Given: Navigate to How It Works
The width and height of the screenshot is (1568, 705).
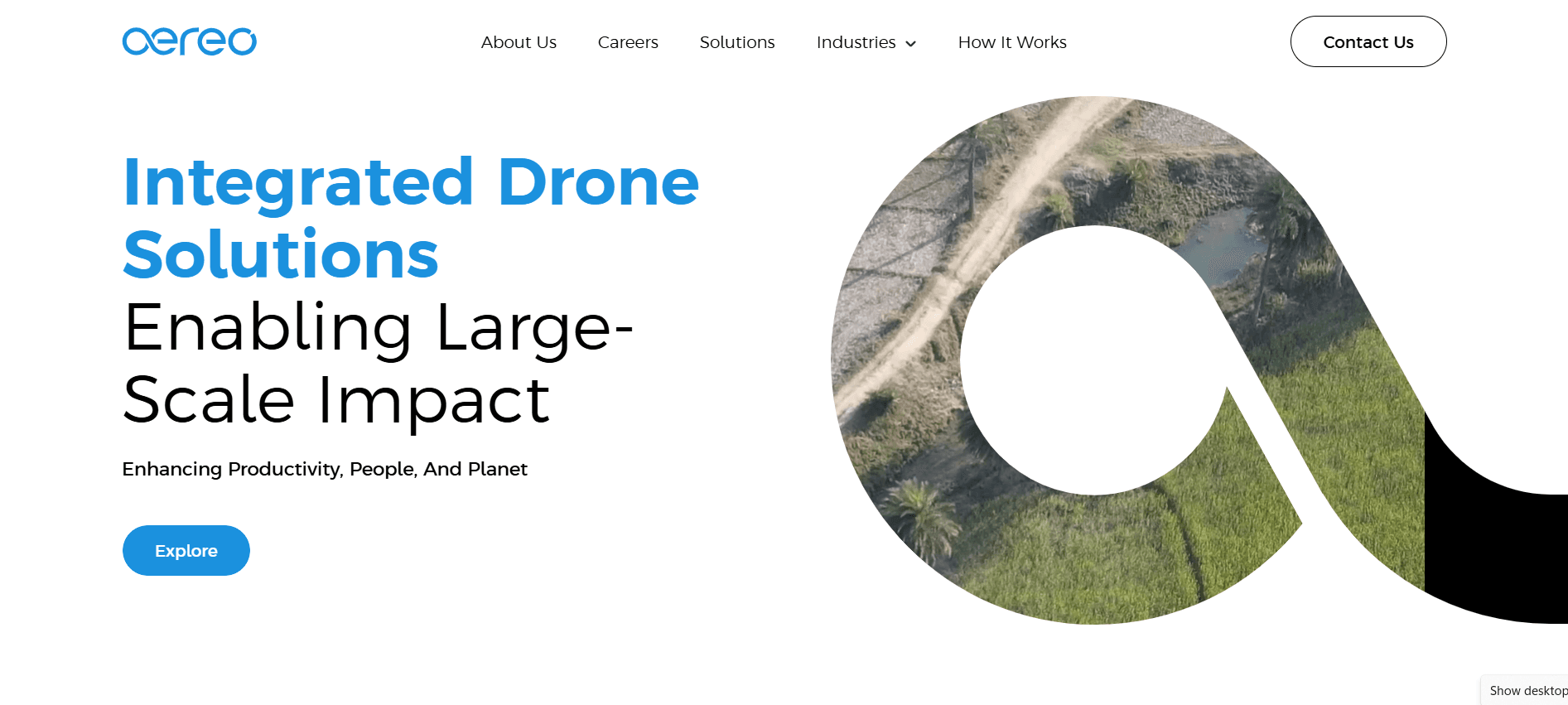Looking at the screenshot, I should pyautogui.click(x=1012, y=42).
